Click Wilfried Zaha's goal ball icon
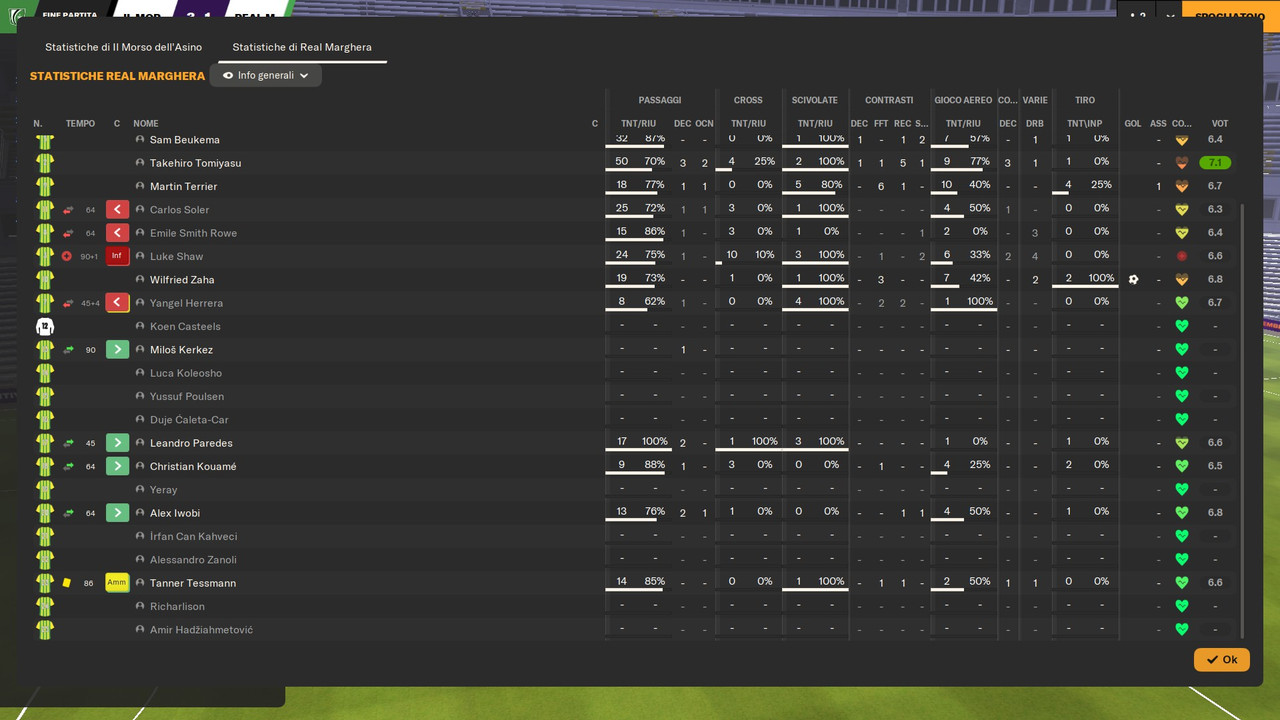 click(x=1133, y=279)
